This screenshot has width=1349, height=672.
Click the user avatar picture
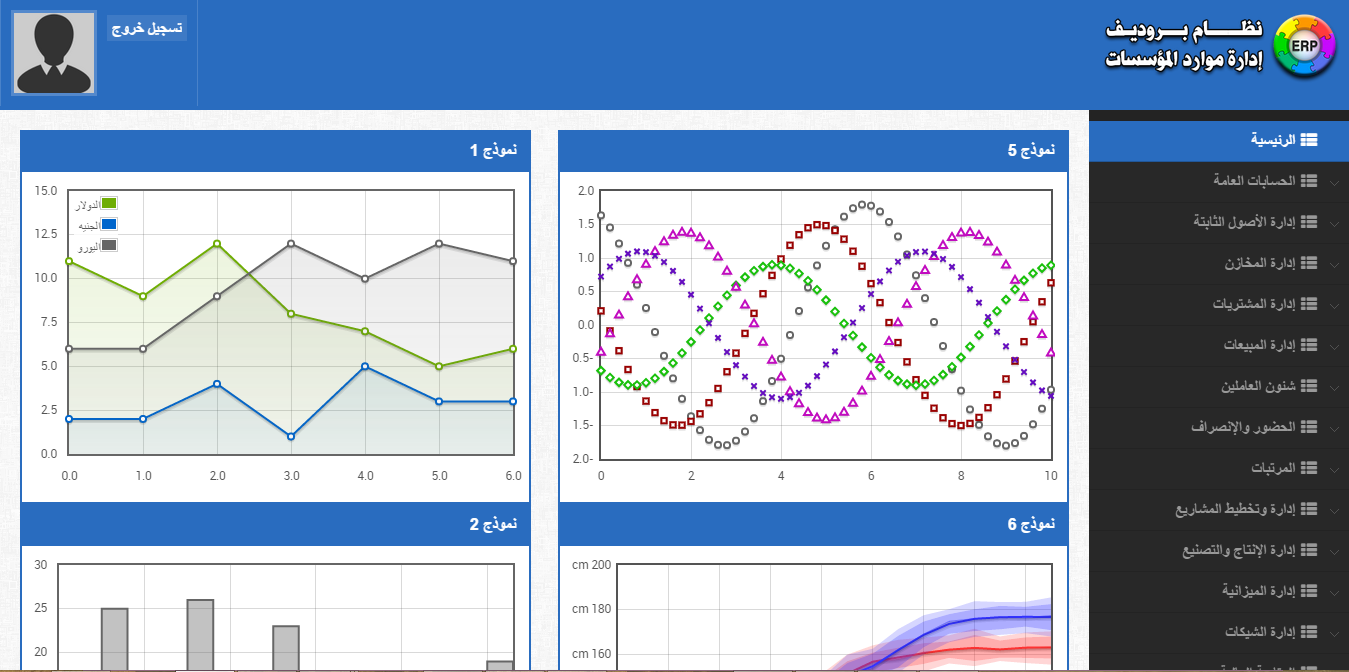tap(54, 54)
